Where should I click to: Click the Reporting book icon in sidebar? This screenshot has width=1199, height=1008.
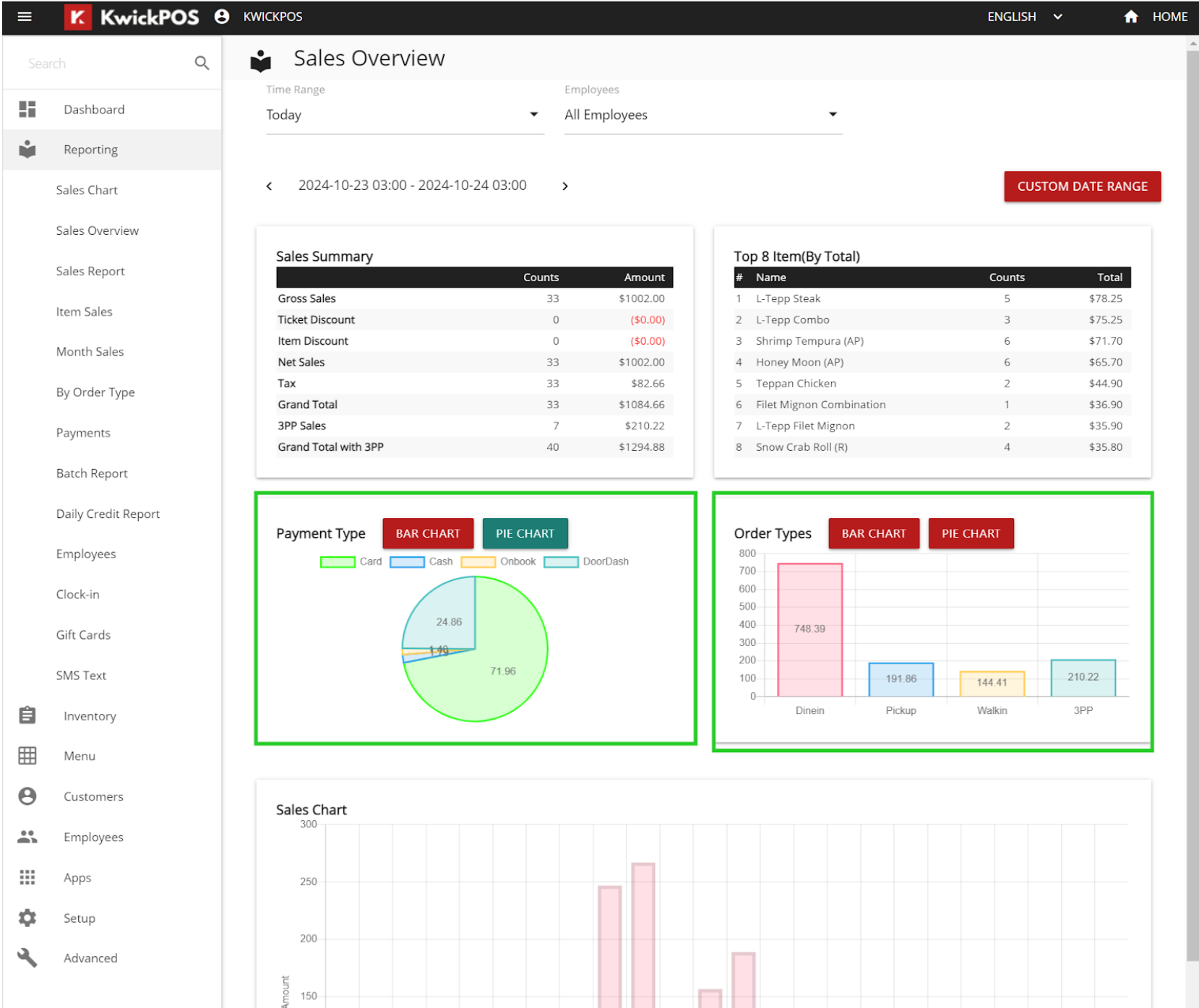(27, 150)
